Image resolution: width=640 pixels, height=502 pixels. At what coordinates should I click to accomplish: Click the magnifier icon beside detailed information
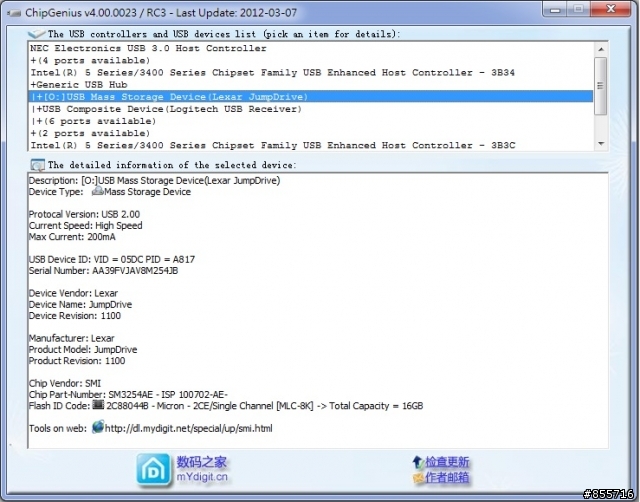coord(38,165)
